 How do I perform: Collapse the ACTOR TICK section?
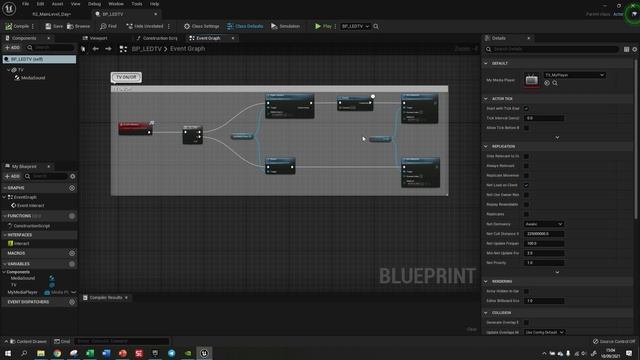tap(486, 99)
